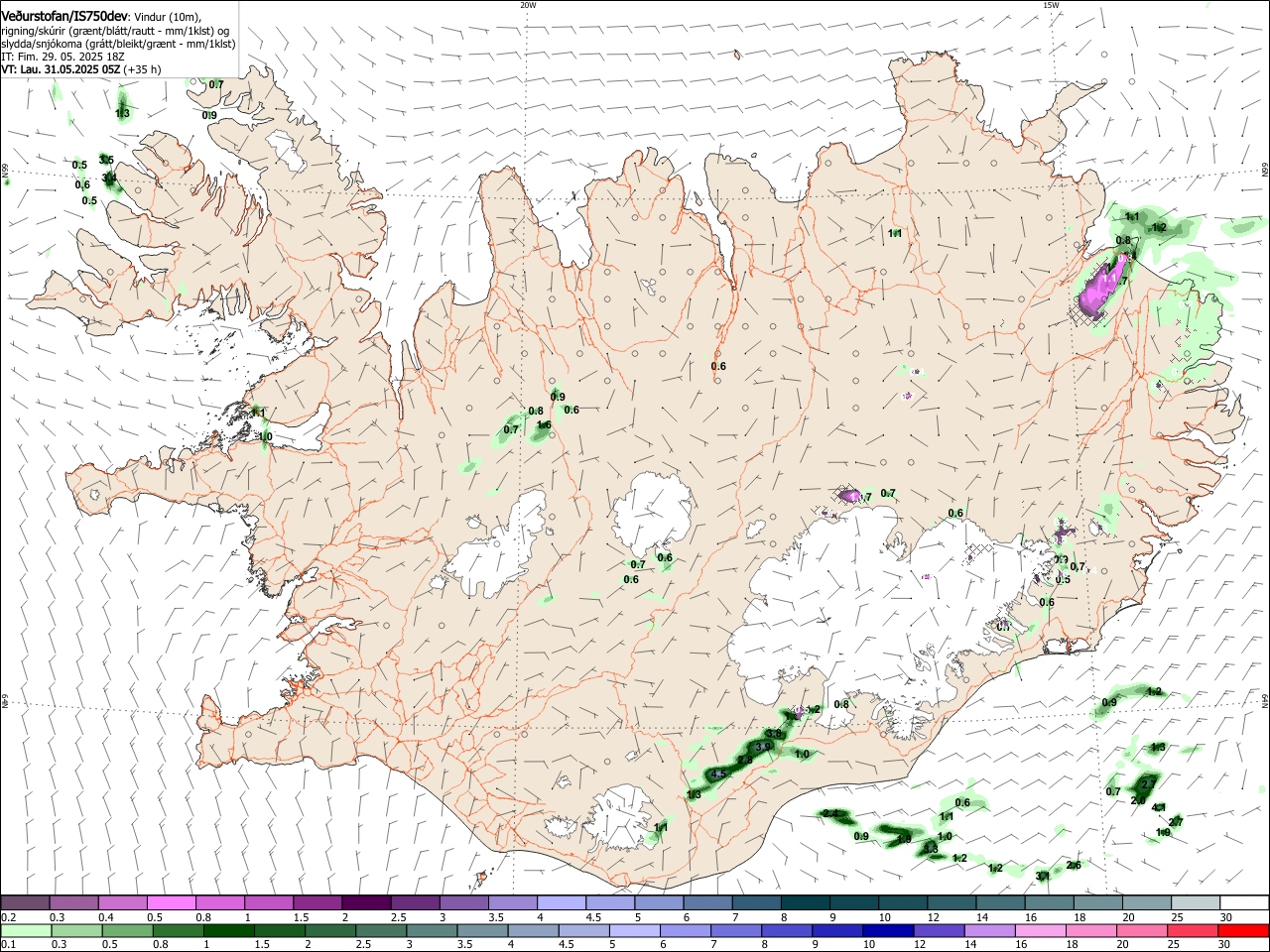Pick the pink rain swatch between 18 and 20

[x=1089, y=931]
